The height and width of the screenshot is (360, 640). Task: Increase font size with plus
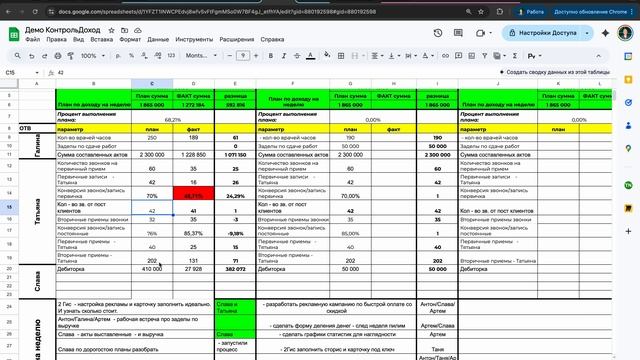pyautogui.click(x=256, y=56)
